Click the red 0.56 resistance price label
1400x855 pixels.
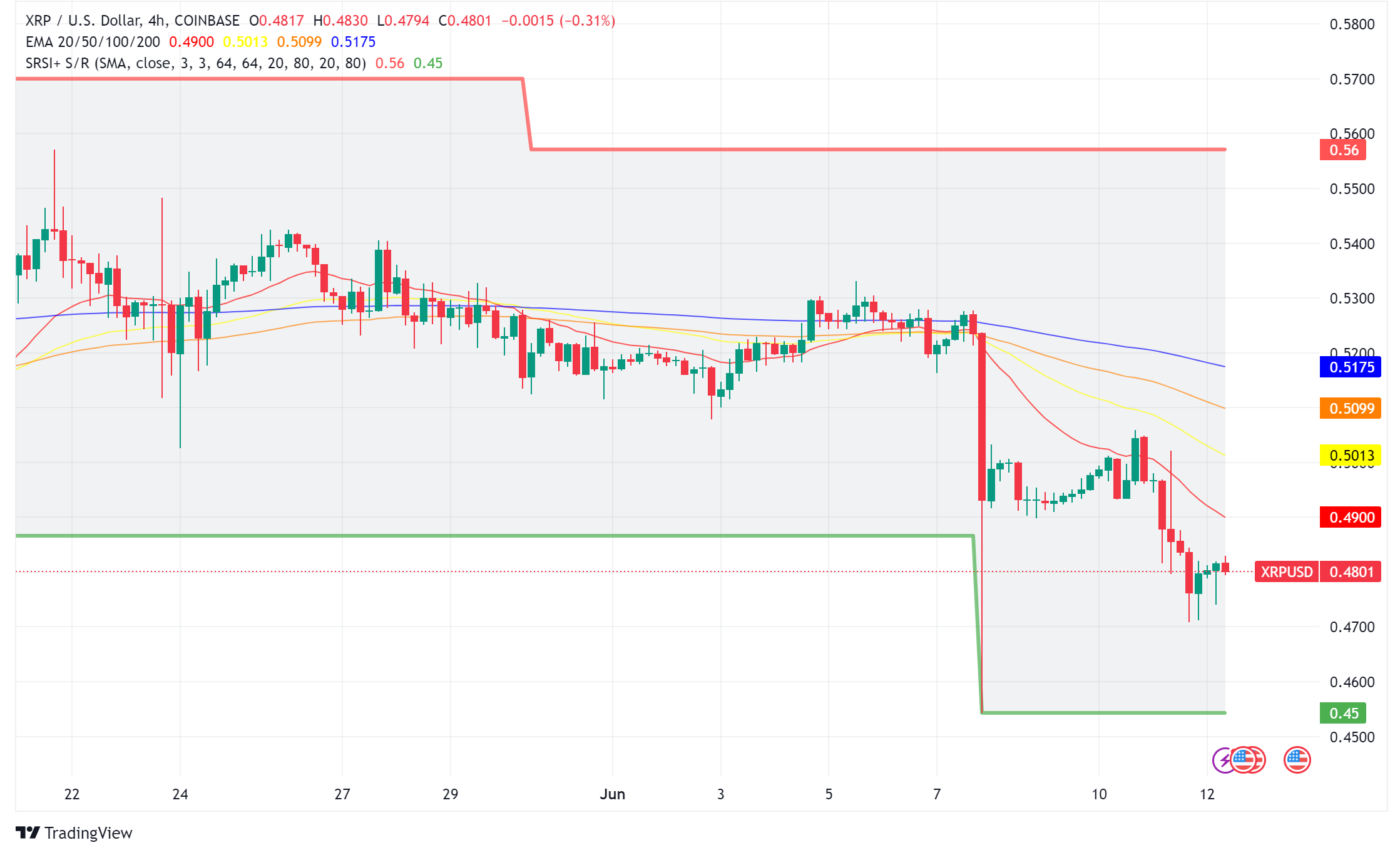pos(1342,150)
